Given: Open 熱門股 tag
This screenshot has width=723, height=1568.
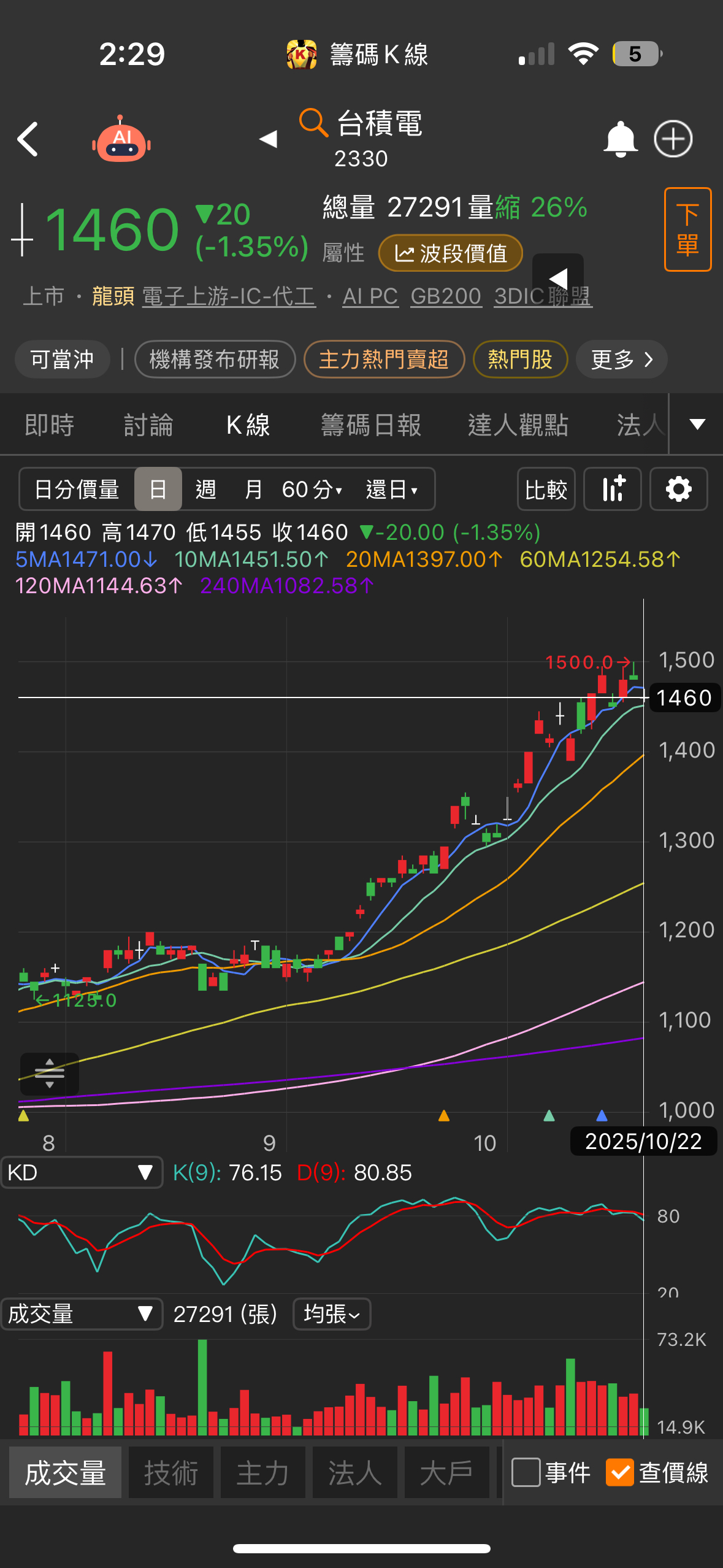Looking at the screenshot, I should pos(520,359).
